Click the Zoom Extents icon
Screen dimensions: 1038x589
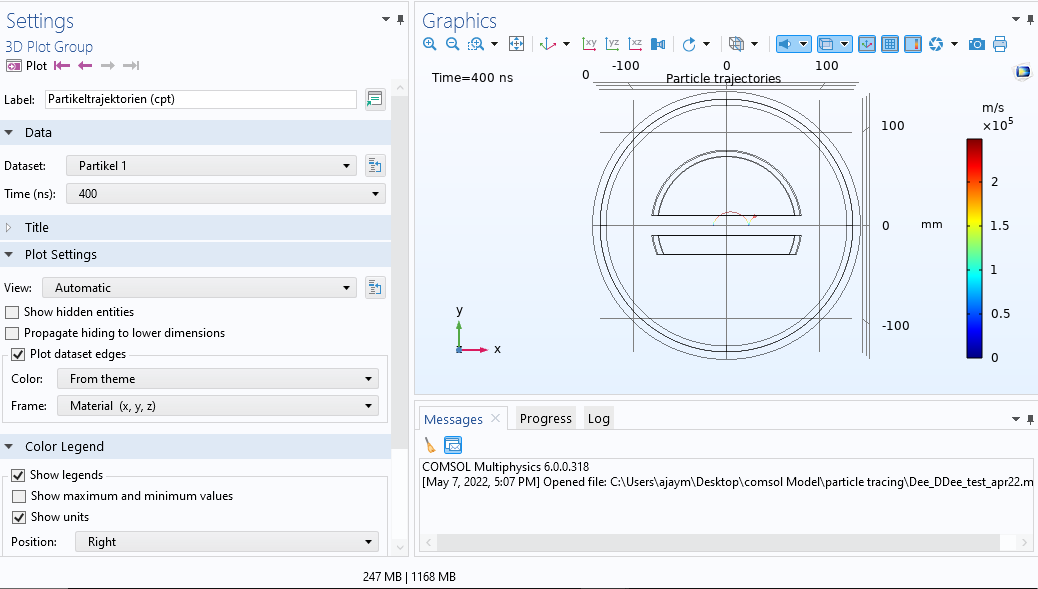click(x=517, y=44)
